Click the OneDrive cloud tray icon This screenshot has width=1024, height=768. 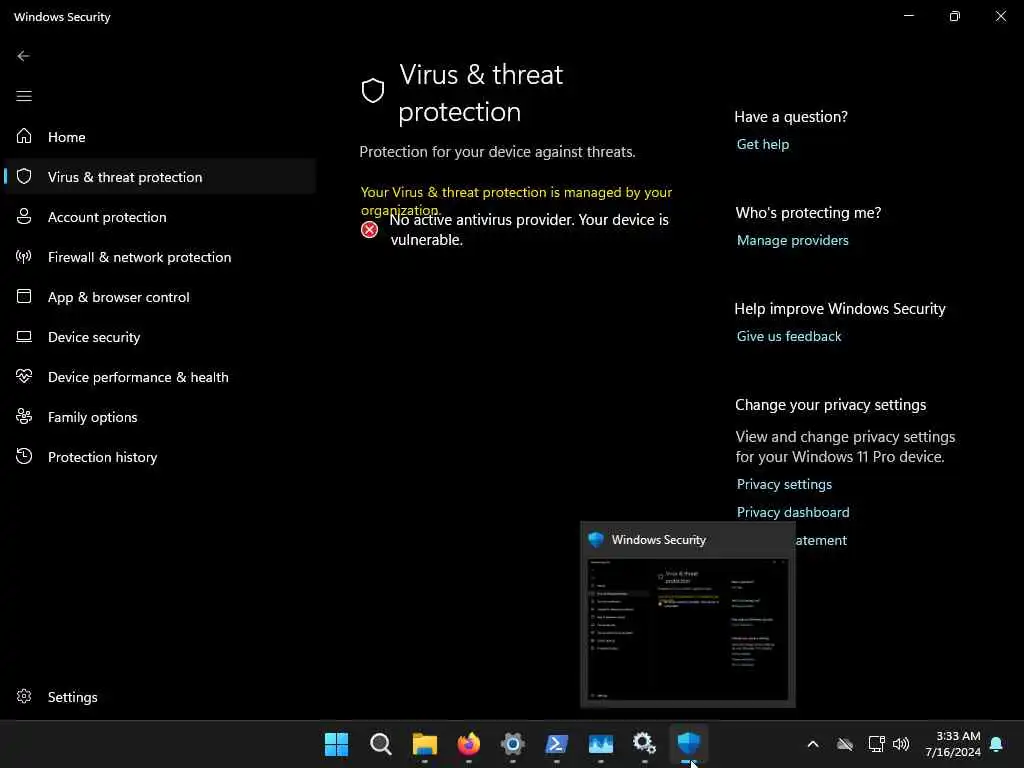pos(845,744)
